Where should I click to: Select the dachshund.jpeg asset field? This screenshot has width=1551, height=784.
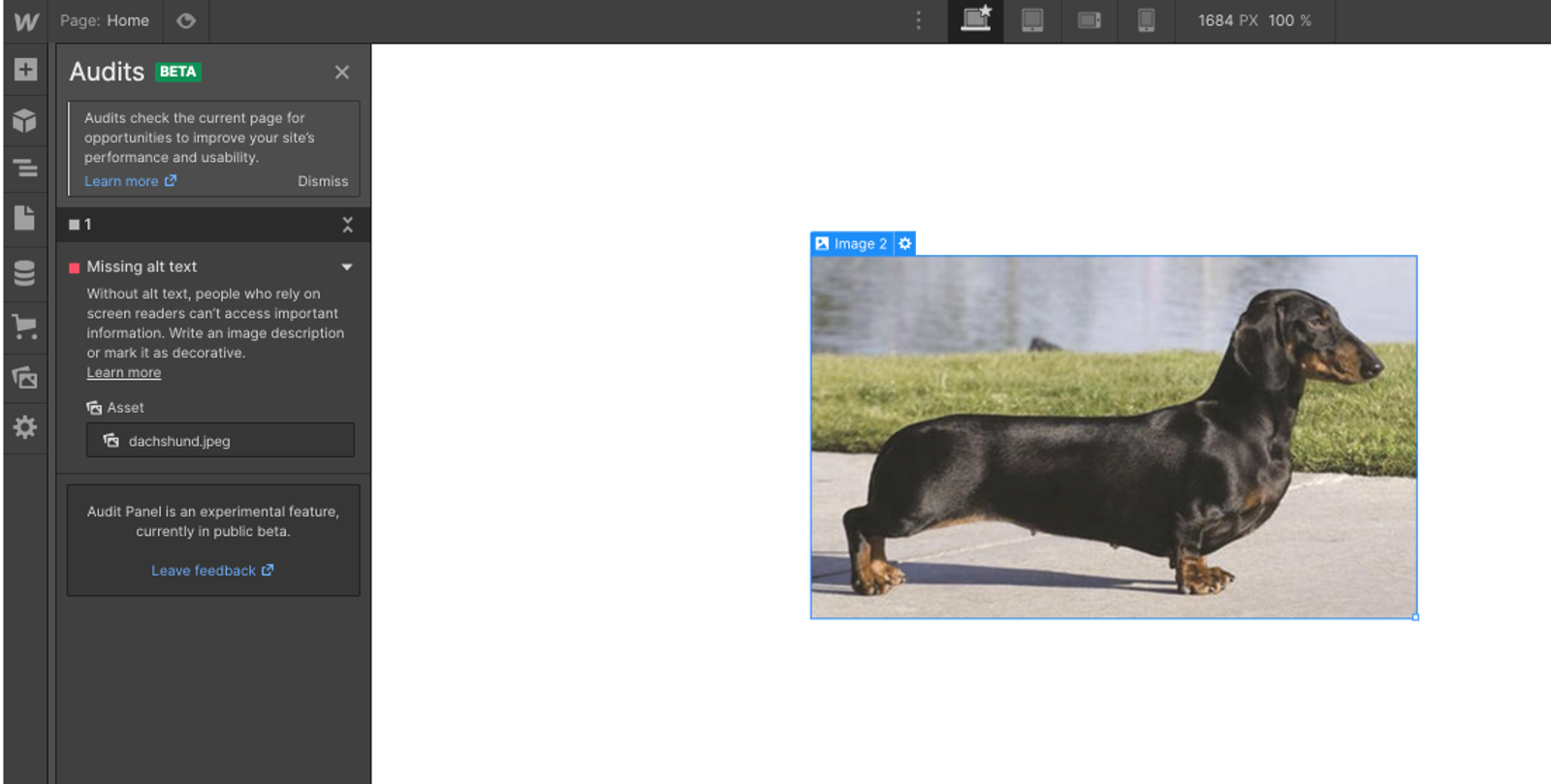pos(220,440)
